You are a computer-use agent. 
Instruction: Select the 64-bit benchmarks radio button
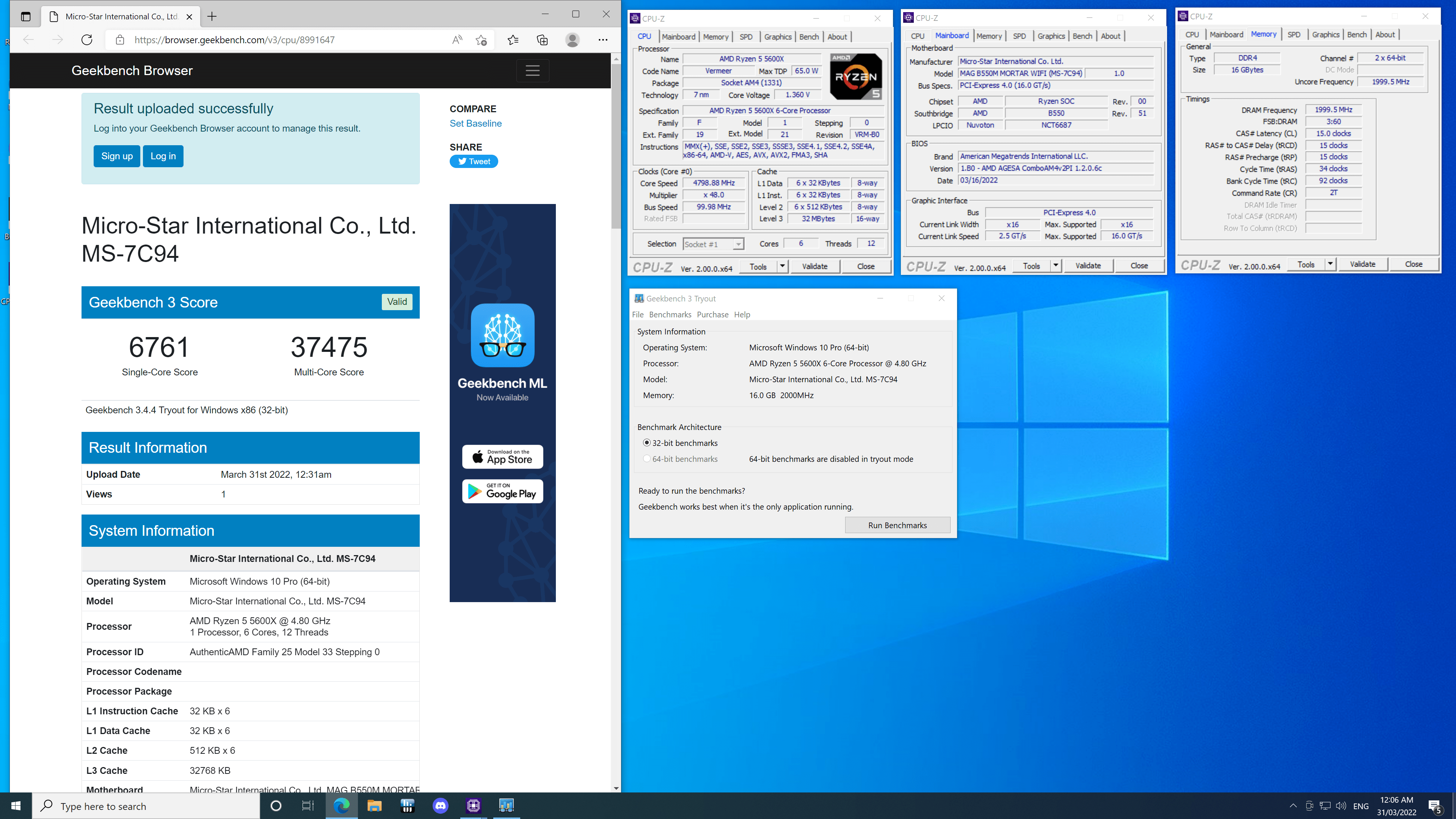click(x=646, y=459)
